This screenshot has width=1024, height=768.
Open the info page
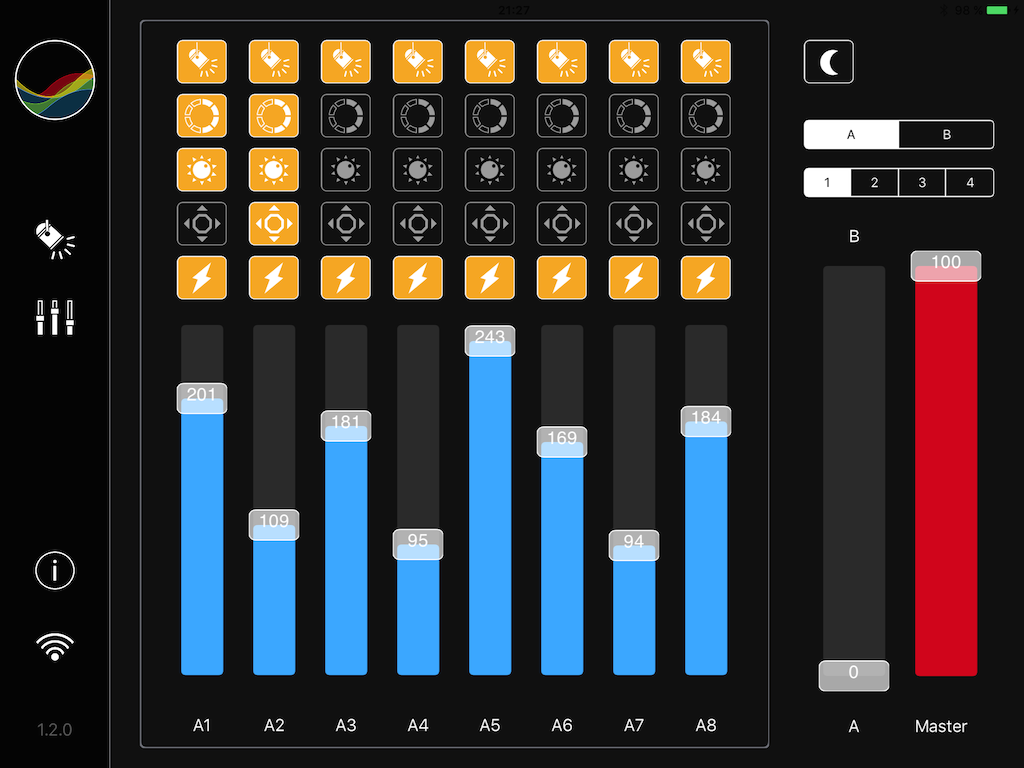click(55, 571)
